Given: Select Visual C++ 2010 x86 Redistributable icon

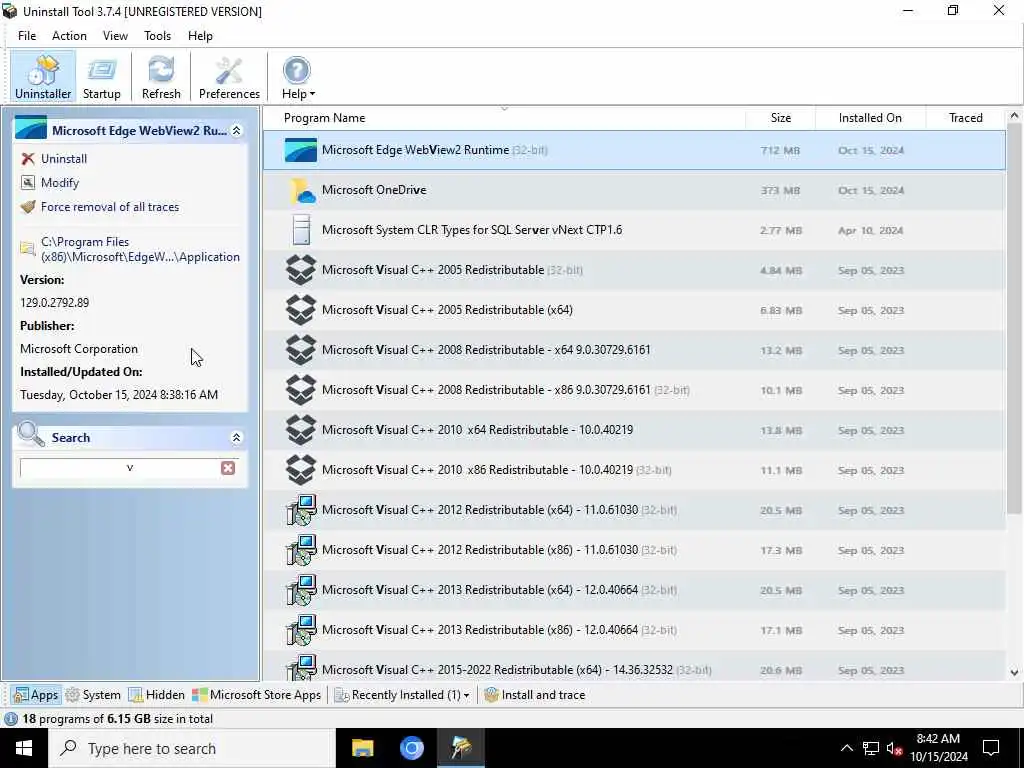Looking at the screenshot, I should (x=301, y=470).
